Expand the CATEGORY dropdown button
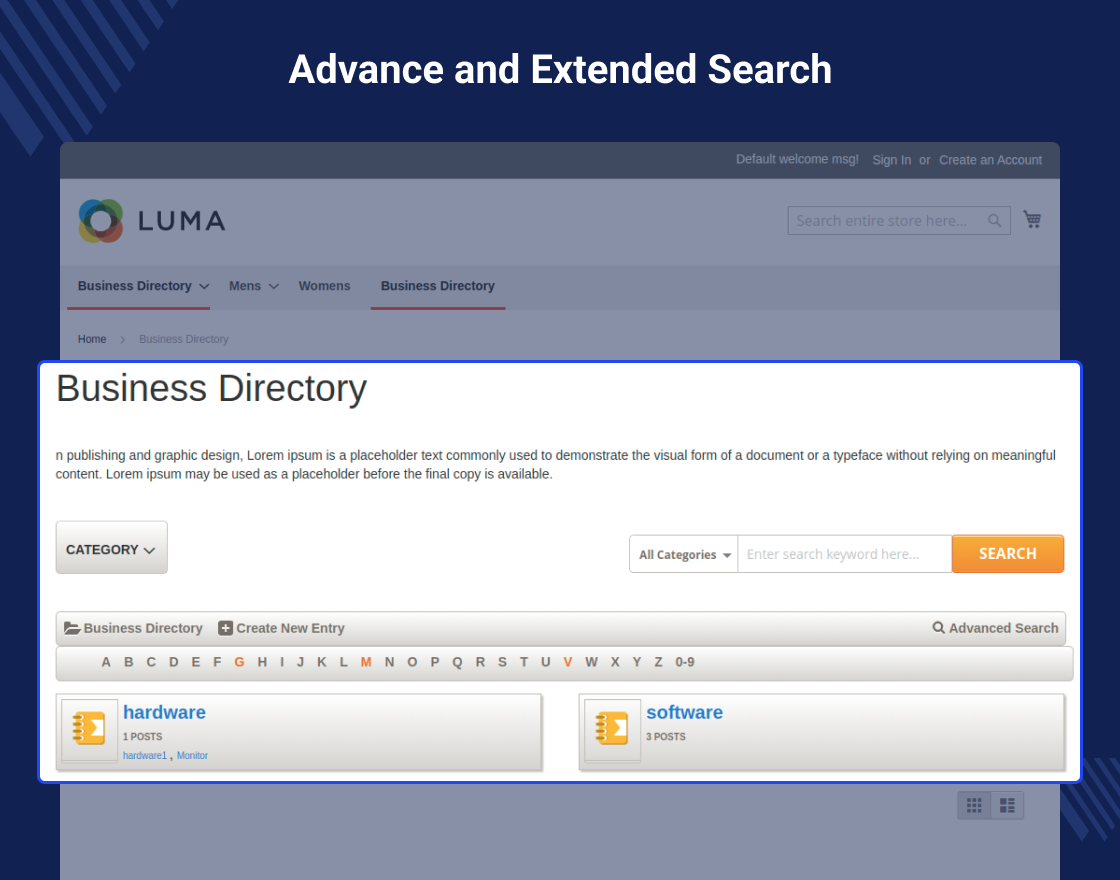 [x=111, y=547]
